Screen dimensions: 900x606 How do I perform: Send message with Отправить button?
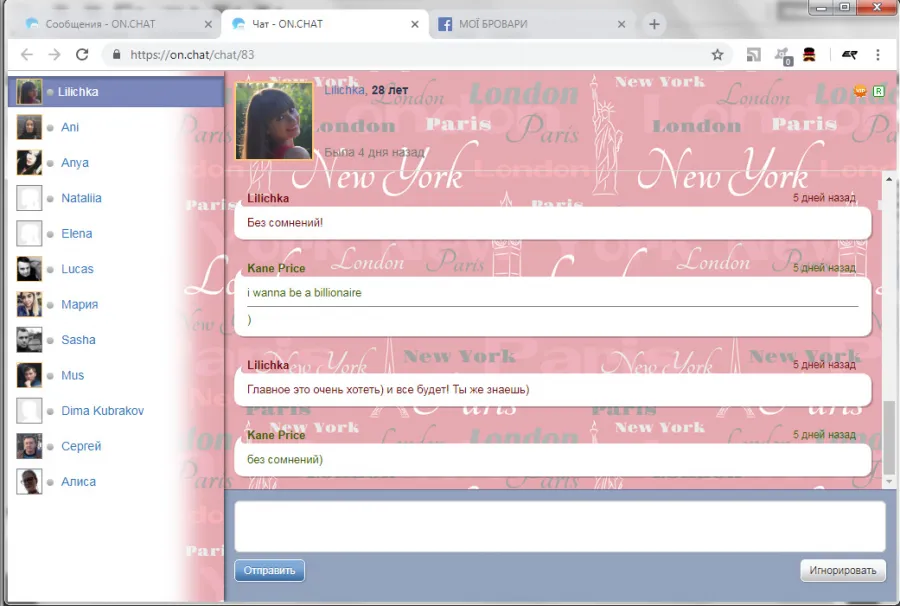[269, 570]
